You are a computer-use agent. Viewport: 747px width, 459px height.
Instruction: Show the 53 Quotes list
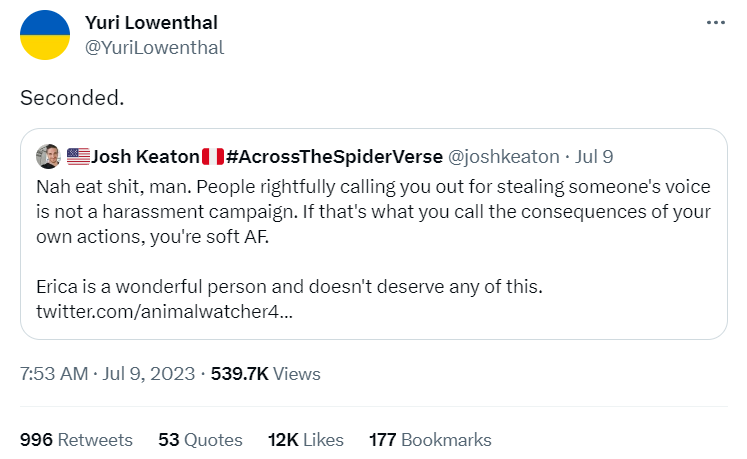click(x=200, y=440)
